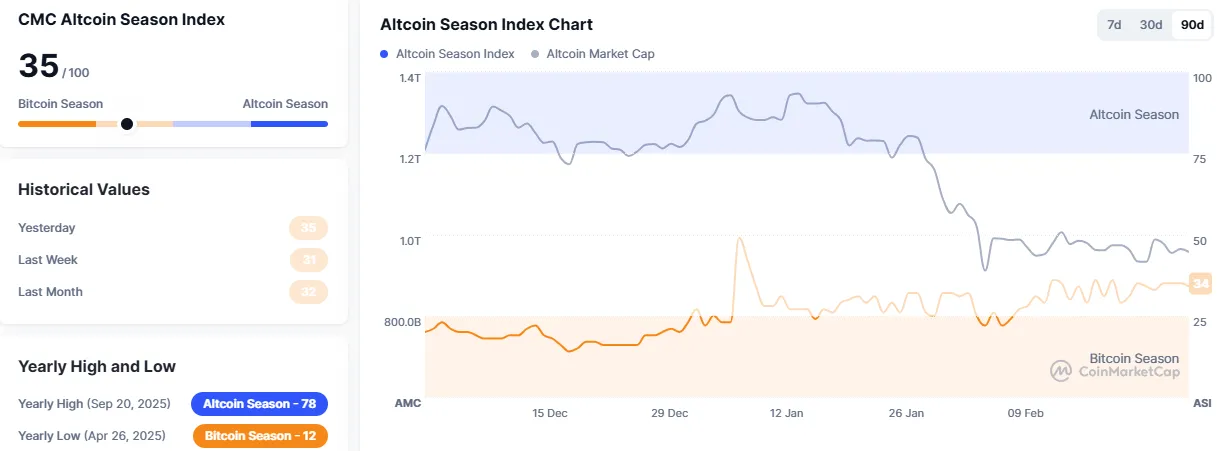This screenshot has height=451, width=1217.
Task: Select the 90d chart range
Action: (x=1192, y=25)
